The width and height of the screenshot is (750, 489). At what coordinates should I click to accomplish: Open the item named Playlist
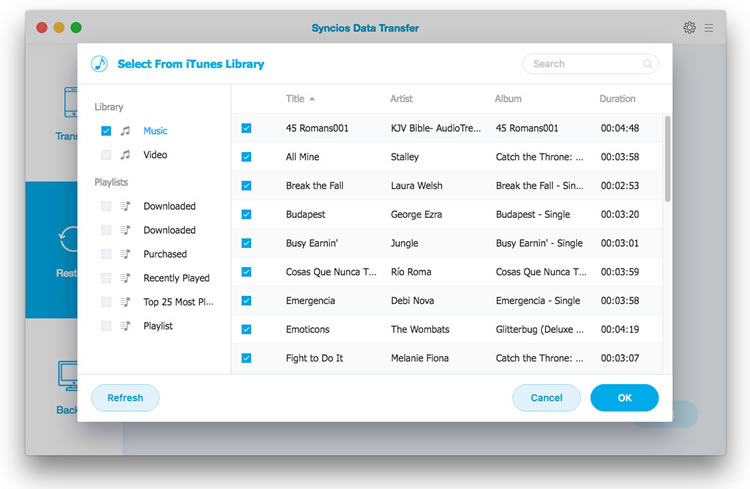[158, 326]
